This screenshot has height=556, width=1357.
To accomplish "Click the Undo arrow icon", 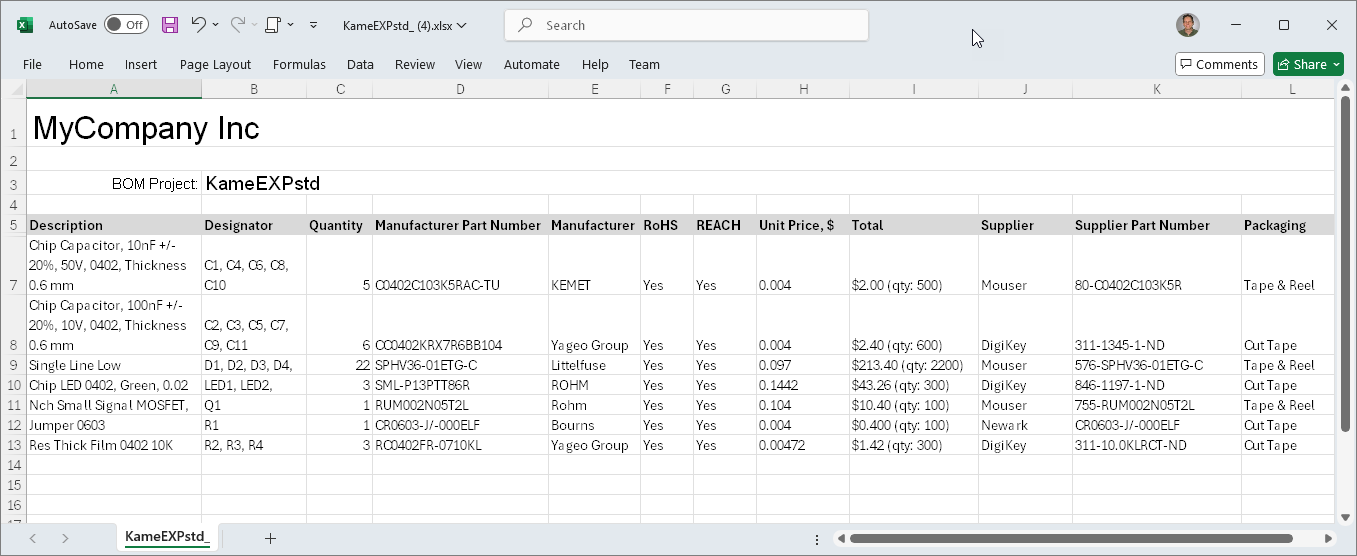I will (198, 25).
